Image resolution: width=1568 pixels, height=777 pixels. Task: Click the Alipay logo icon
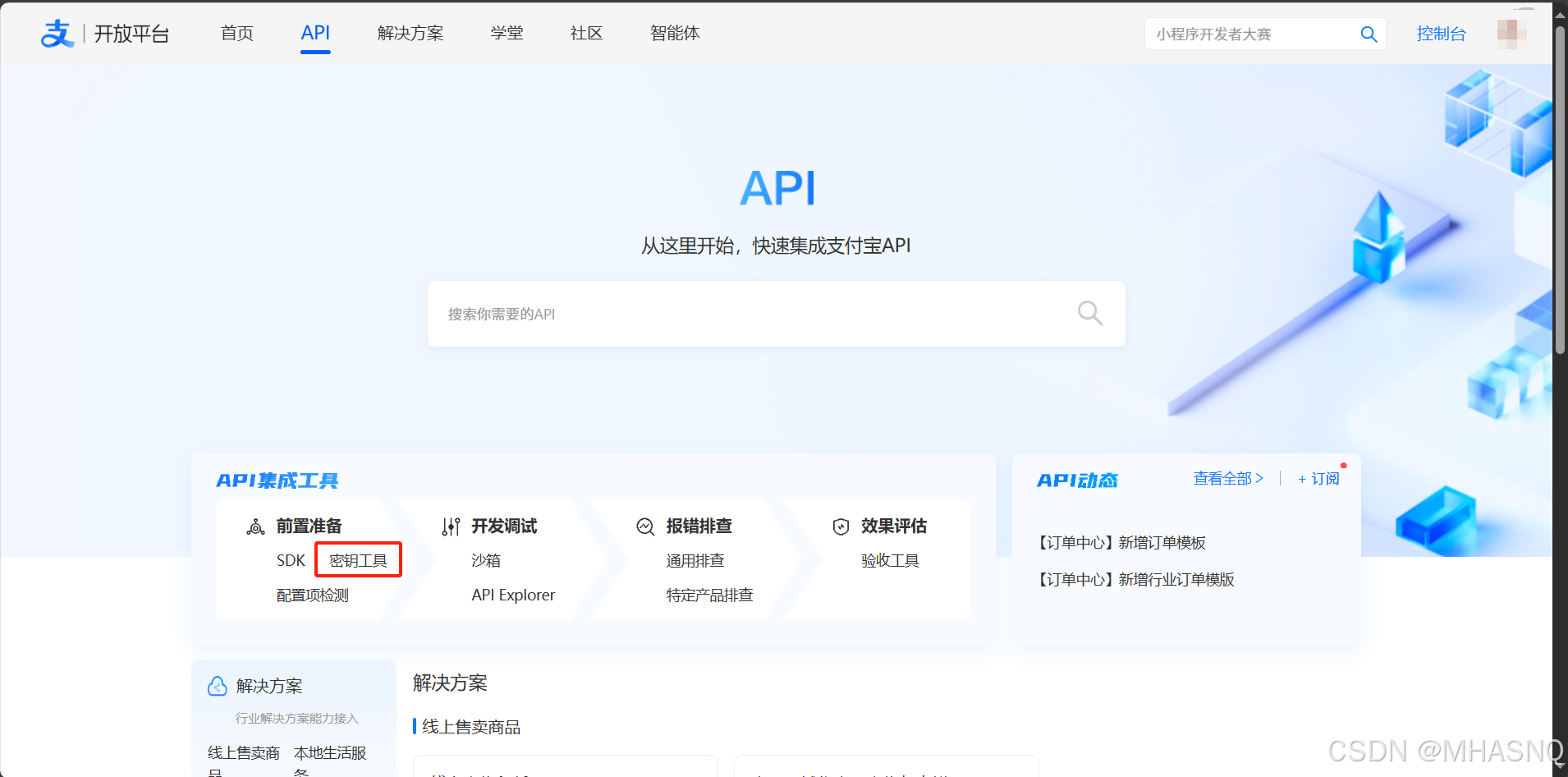click(x=57, y=34)
